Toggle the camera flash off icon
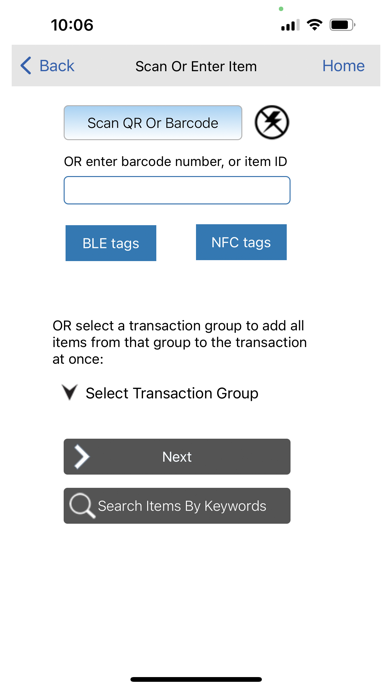The height and width of the screenshot is (696, 392). pyautogui.click(x=272, y=122)
